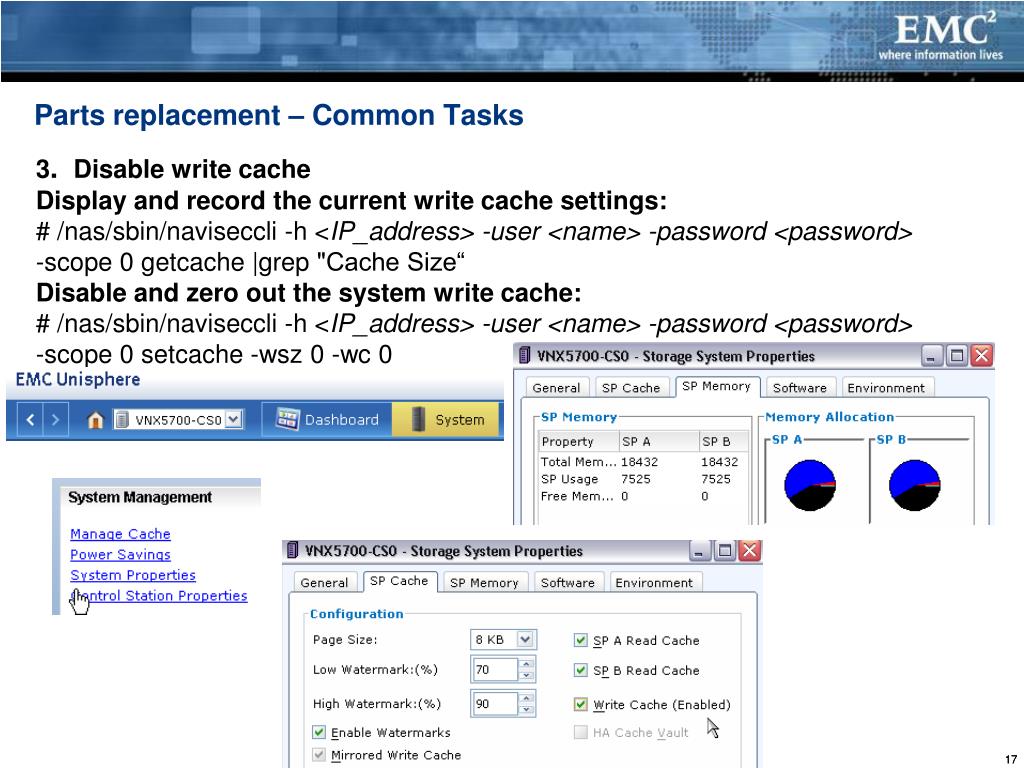This screenshot has width=1024, height=768.
Task: Open the Page Size 8 KB dropdown
Action: 526,639
